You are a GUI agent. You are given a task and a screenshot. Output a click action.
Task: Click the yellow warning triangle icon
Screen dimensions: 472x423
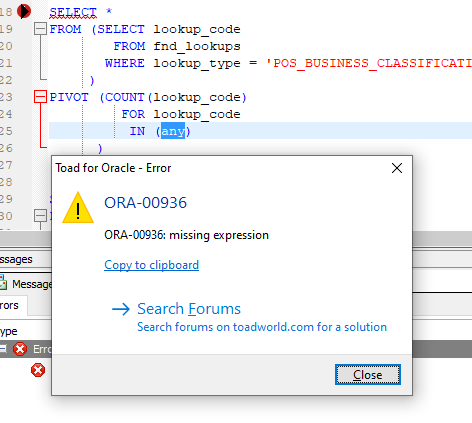point(78,208)
